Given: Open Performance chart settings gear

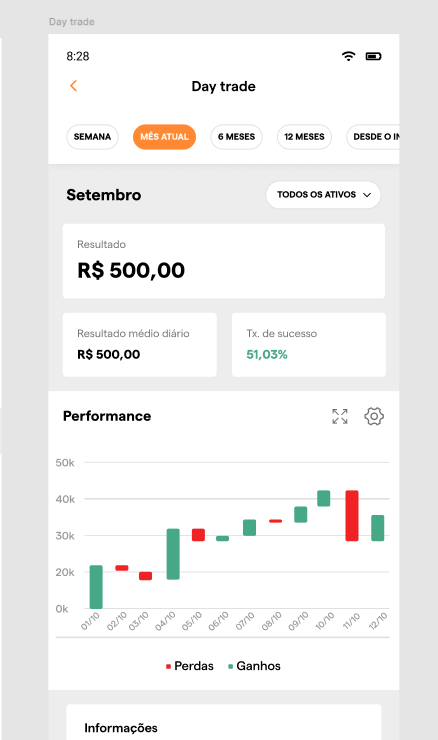Looking at the screenshot, I should (374, 416).
